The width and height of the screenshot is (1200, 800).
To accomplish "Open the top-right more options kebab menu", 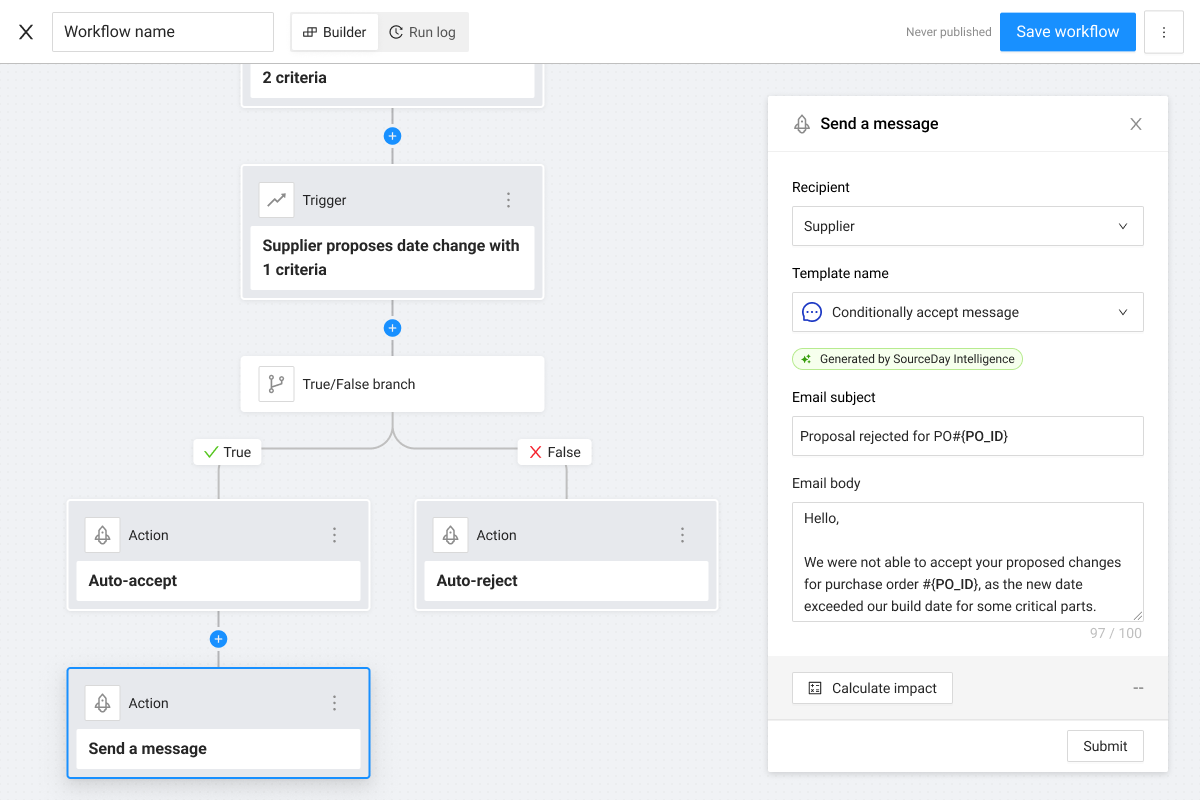I will point(1164,32).
